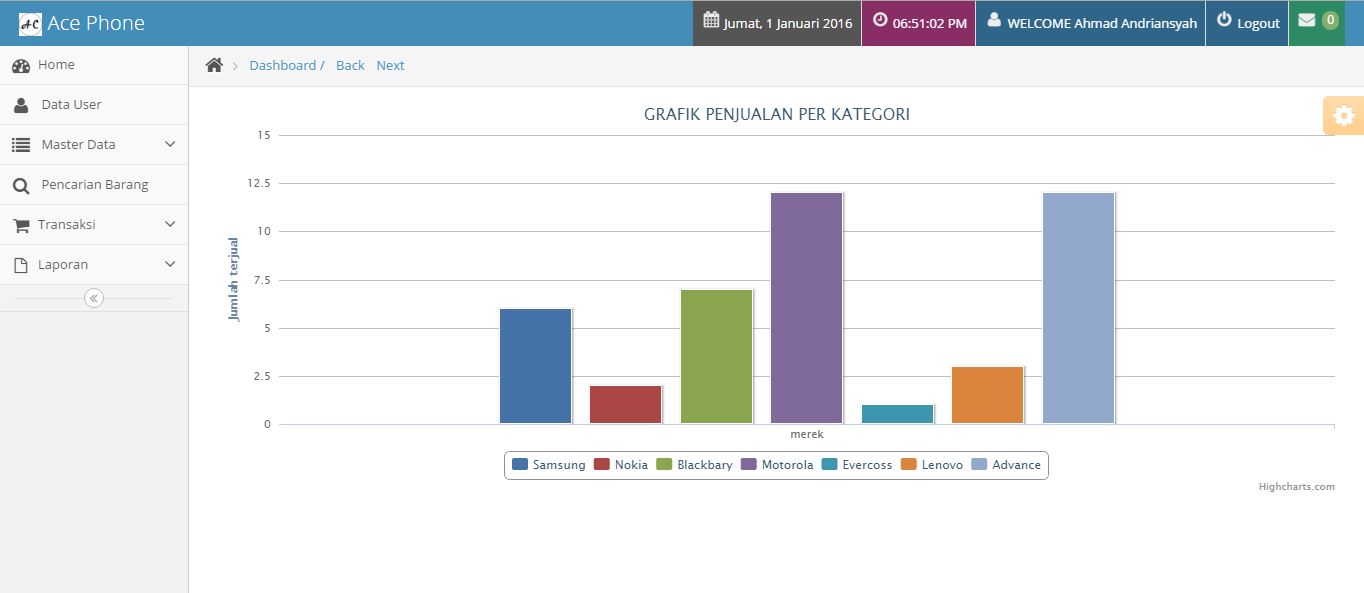Click the Transaksi shopping cart icon

(x=21, y=225)
